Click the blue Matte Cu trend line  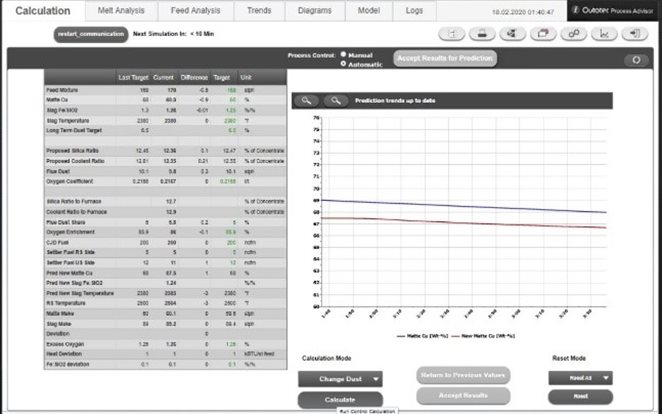(x=450, y=206)
